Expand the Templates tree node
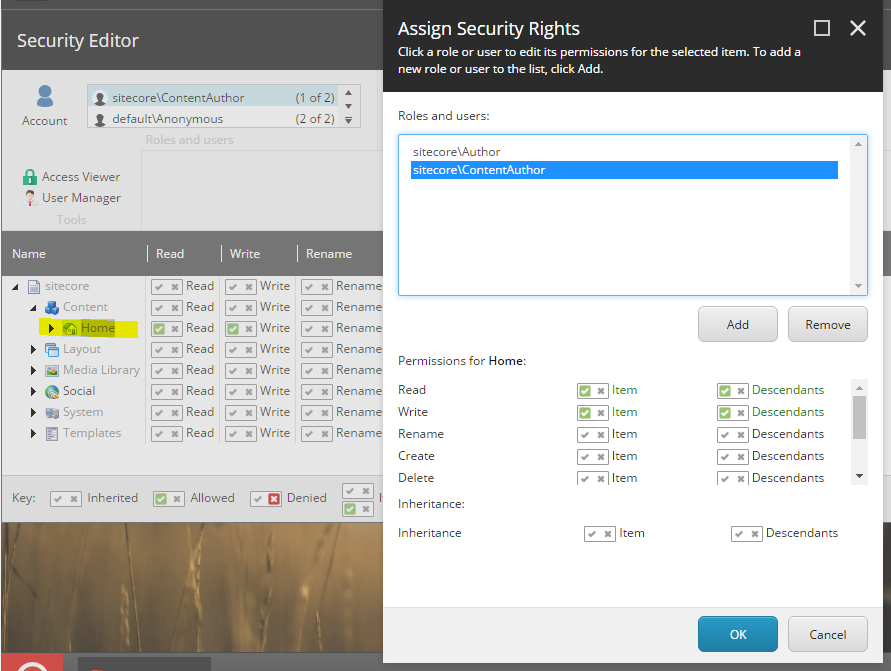The width and height of the screenshot is (891, 671). (x=33, y=434)
